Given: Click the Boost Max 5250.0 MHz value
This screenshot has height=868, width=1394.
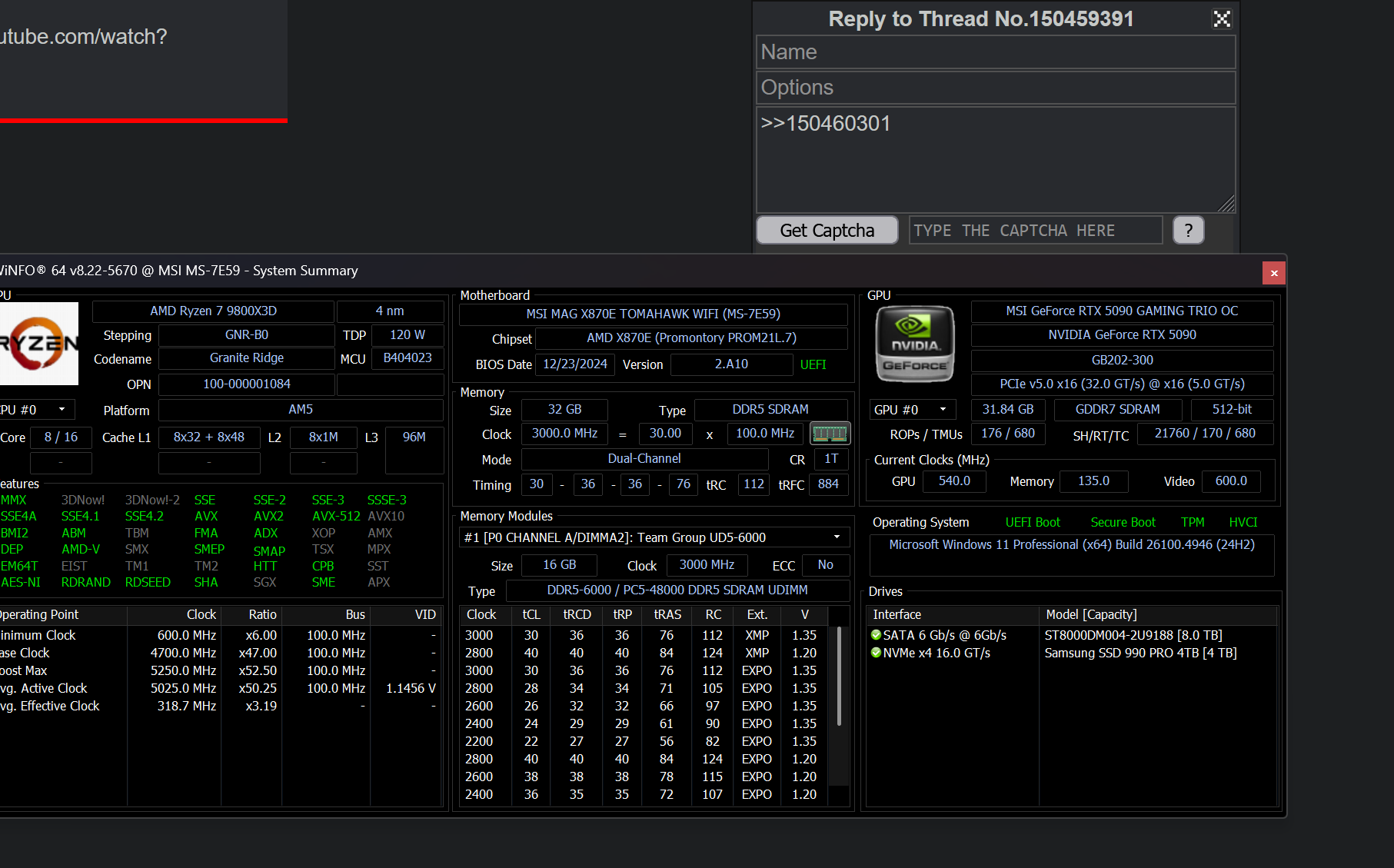Looking at the screenshot, I should 183,671.
